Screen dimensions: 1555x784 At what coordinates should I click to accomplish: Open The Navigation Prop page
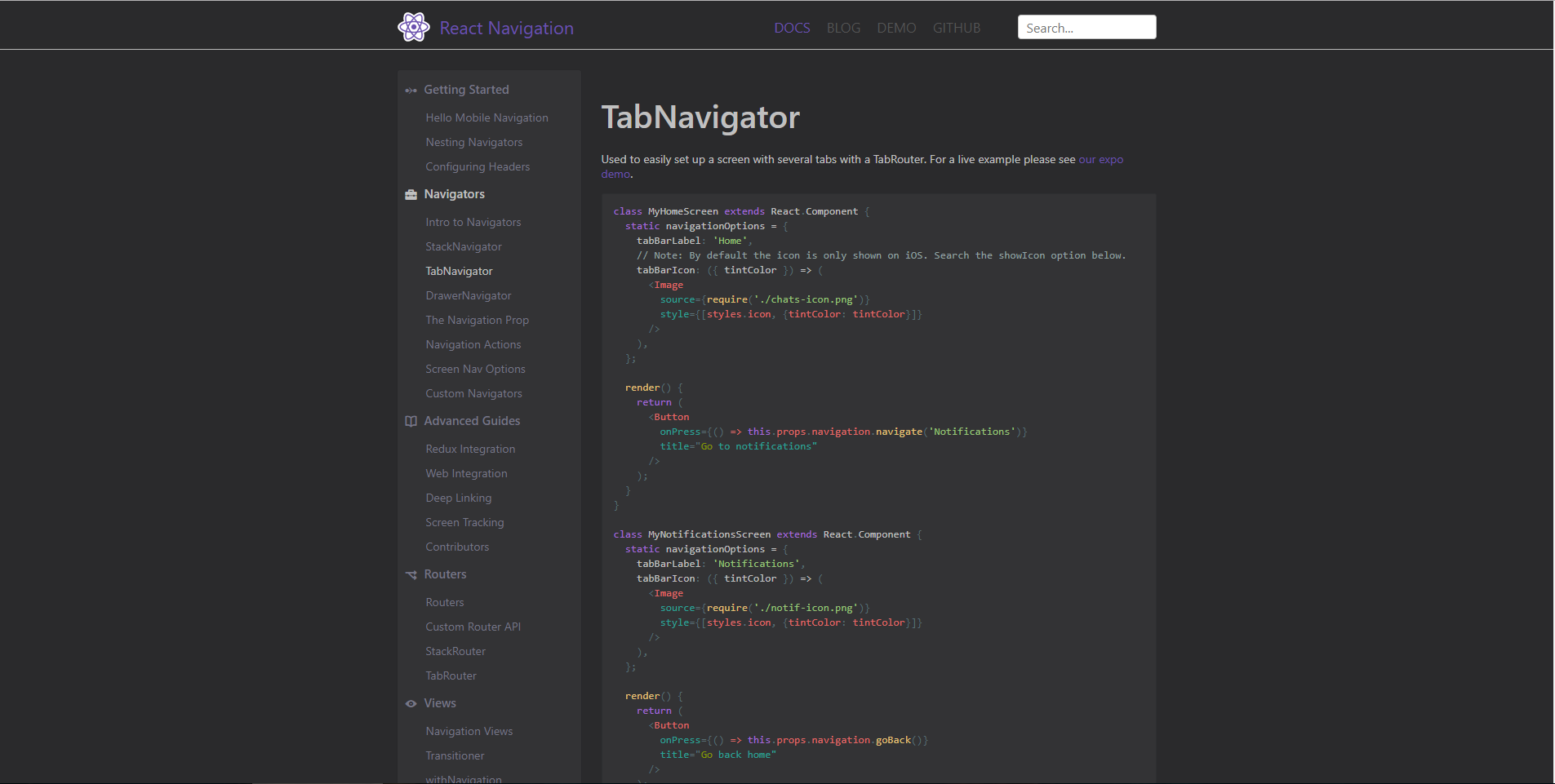coord(477,320)
